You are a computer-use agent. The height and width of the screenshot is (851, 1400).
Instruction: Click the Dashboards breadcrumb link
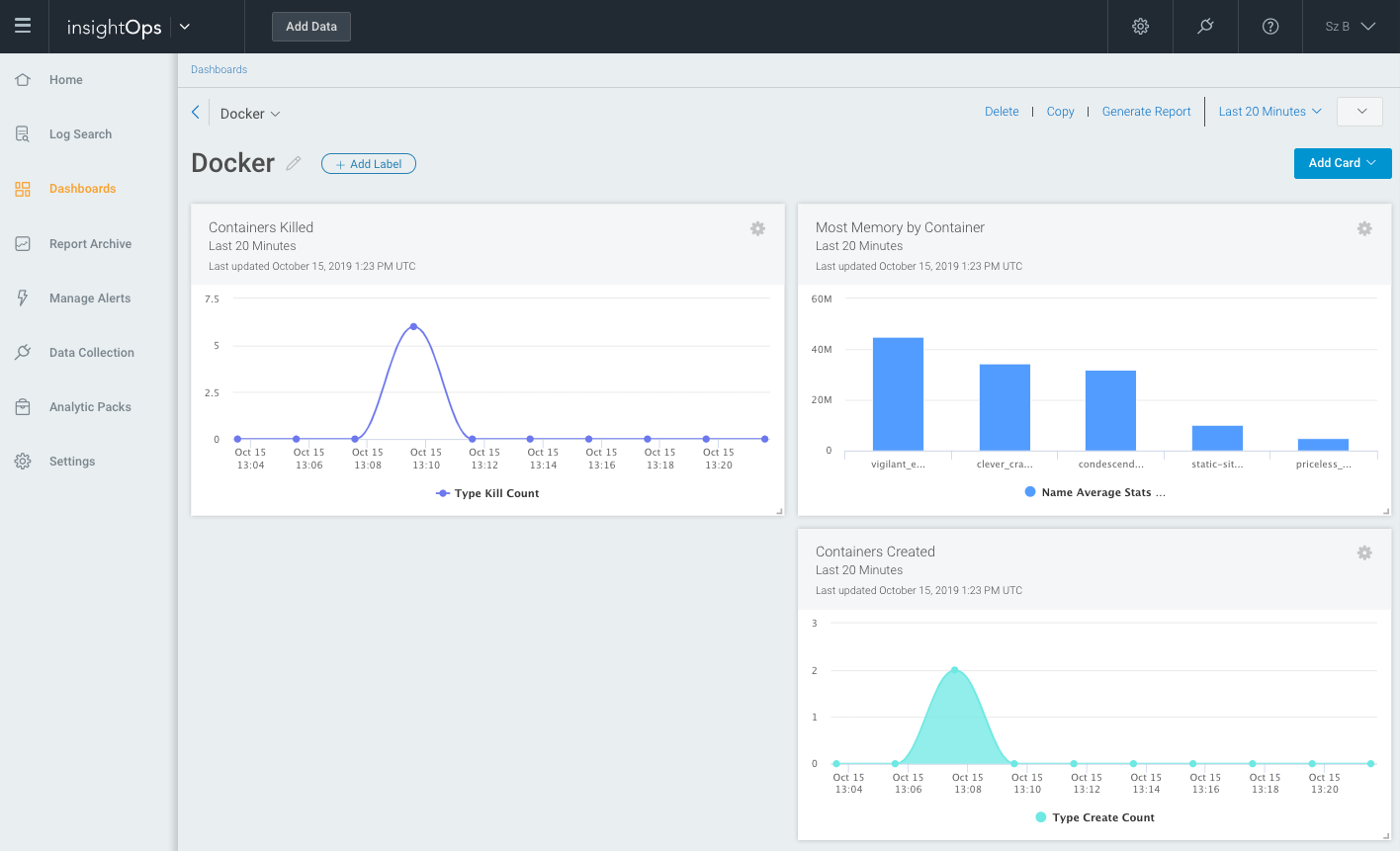coord(219,69)
